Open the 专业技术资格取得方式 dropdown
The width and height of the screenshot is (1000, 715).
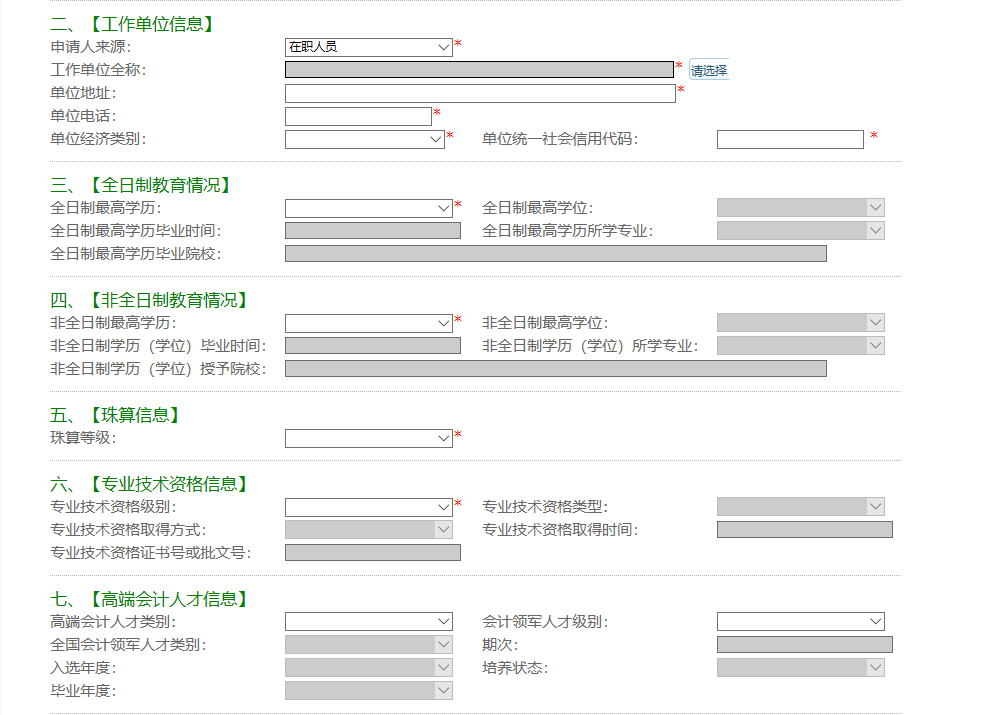368,529
